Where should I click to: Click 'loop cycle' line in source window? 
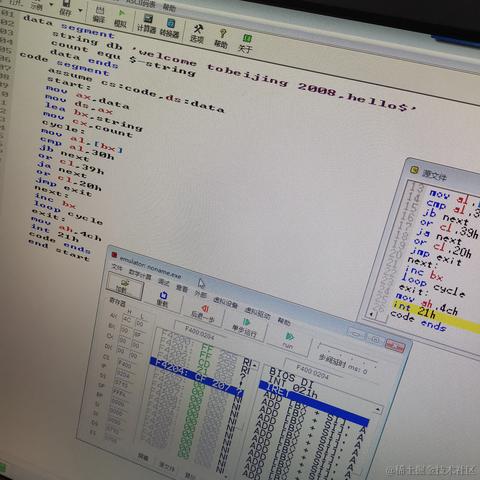point(433,286)
